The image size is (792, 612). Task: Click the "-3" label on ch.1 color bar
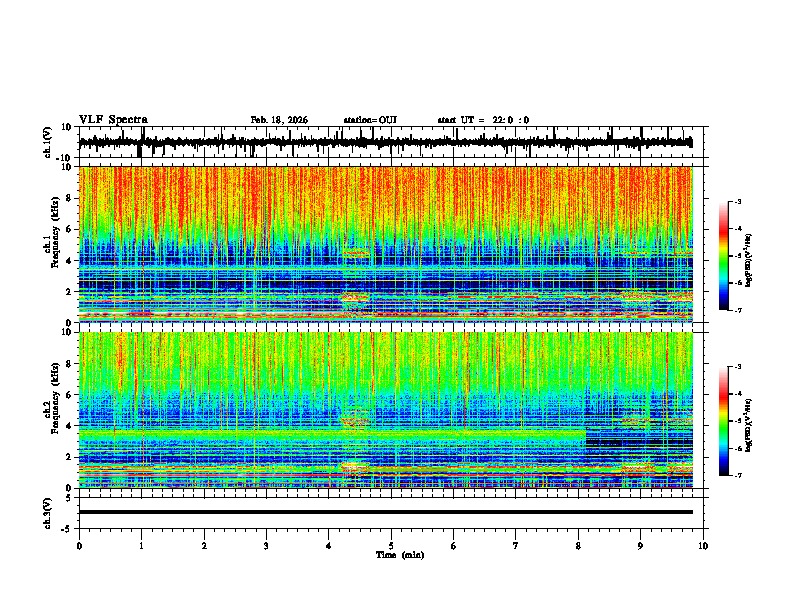[737, 202]
